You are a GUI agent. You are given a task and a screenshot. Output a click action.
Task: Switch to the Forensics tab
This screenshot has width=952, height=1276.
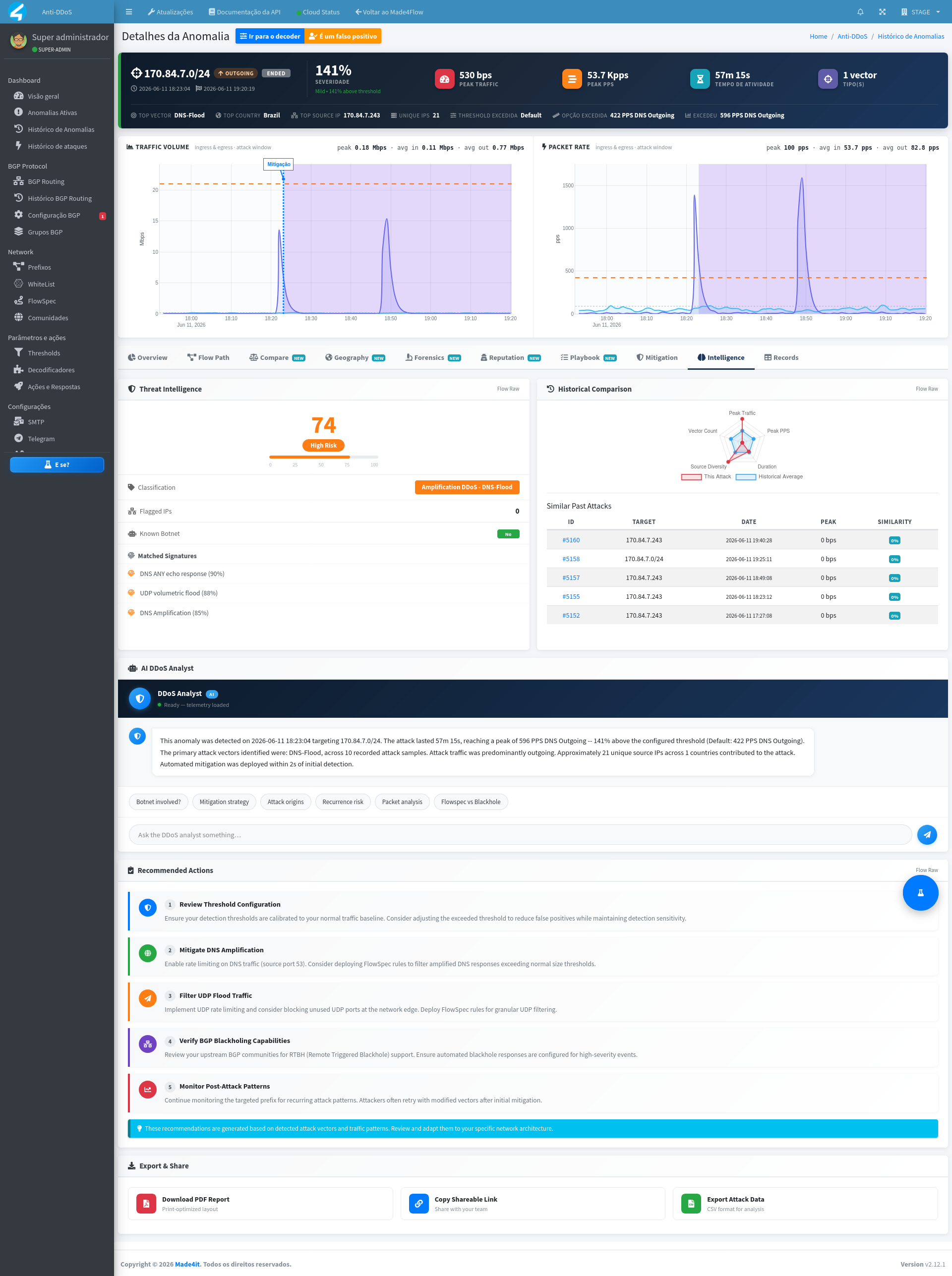(x=433, y=358)
